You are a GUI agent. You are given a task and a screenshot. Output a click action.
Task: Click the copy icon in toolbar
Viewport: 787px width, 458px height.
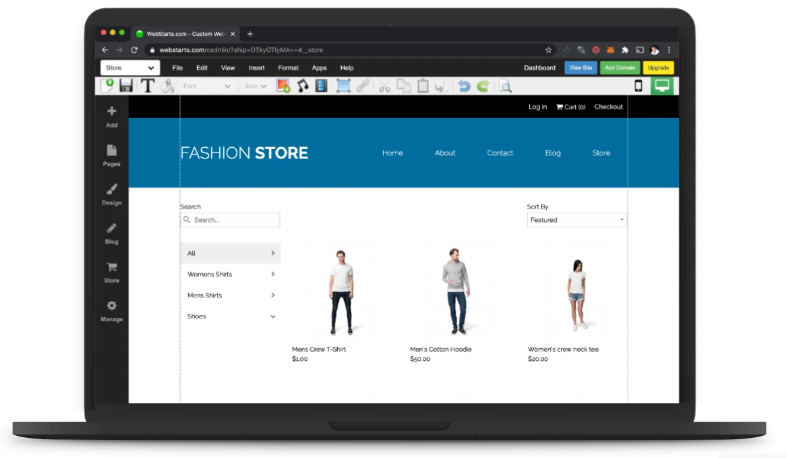[x=404, y=86]
